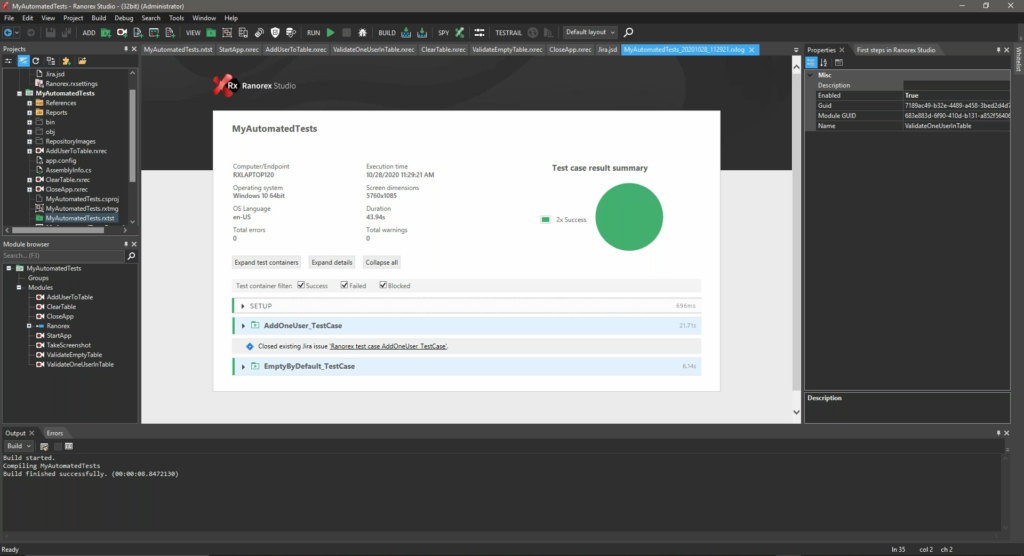Expand the EmptyByDefault_TestCase row
This screenshot has width=1024, height=556.
243,367
